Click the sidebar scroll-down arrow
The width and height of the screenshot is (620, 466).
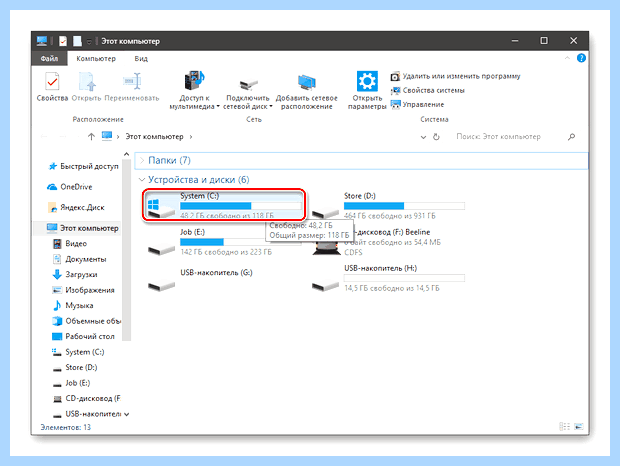coord(127,415)
